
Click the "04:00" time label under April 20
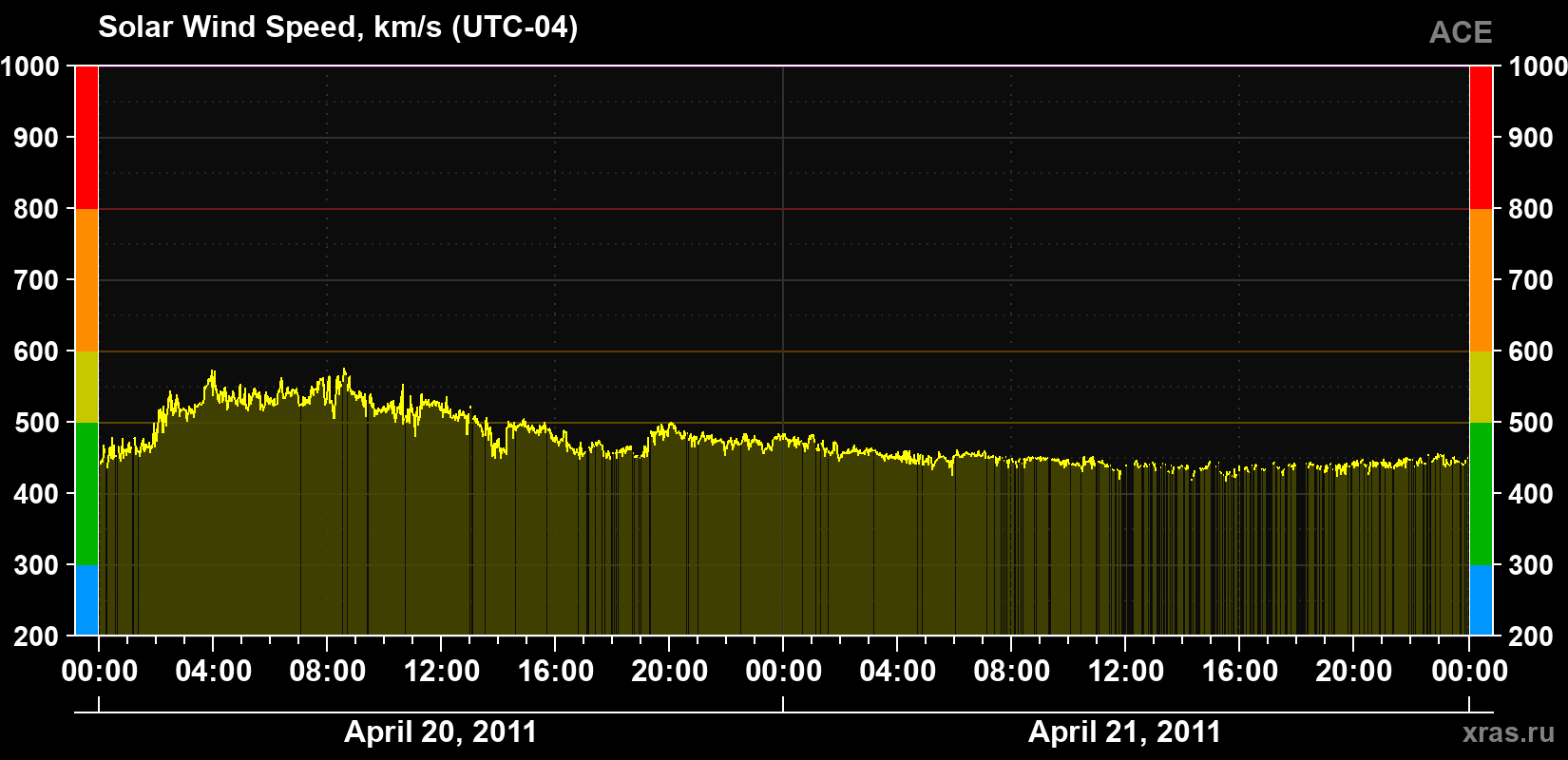click(x=214, y=672)
